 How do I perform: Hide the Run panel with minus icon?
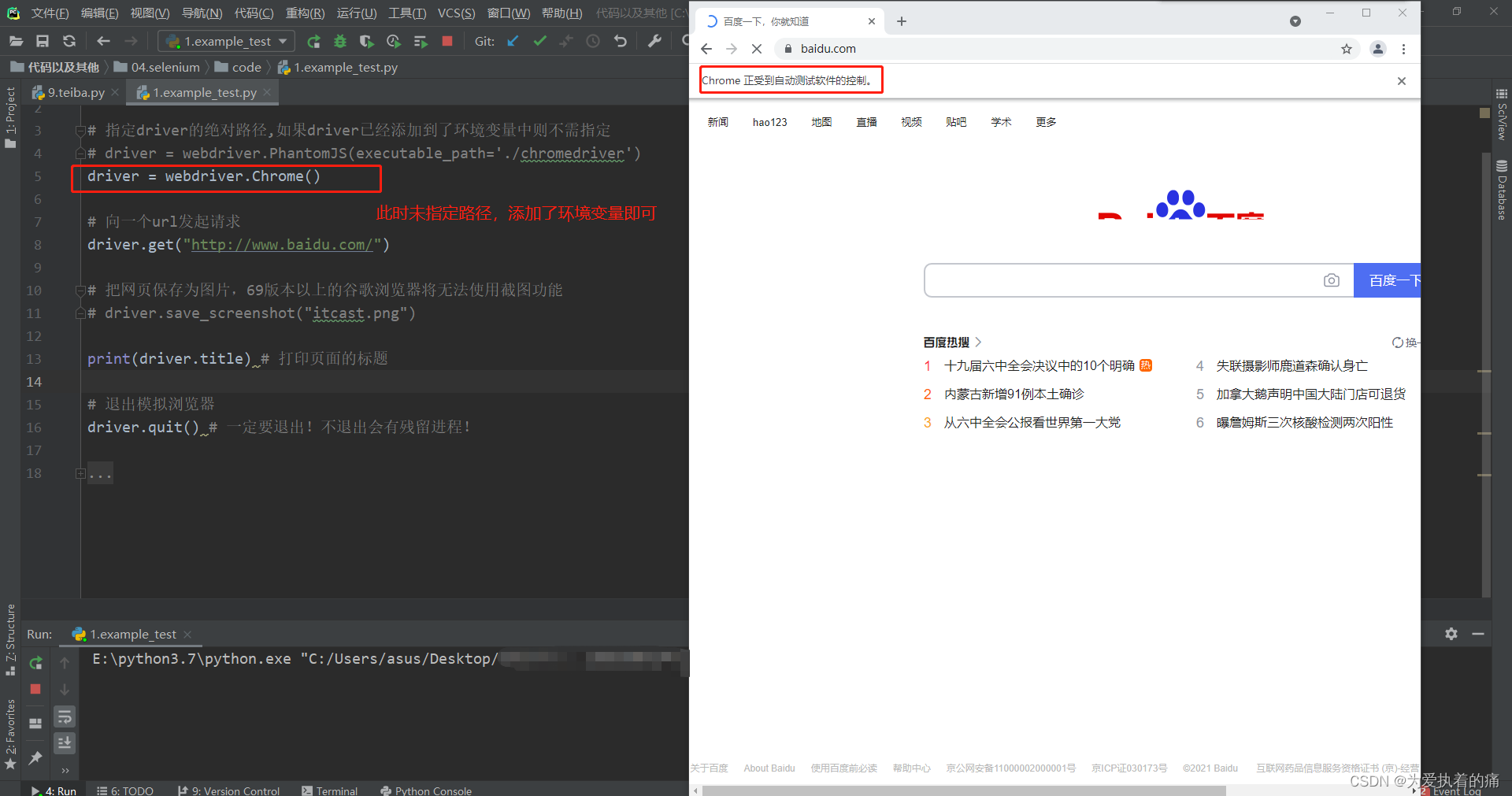coord(1478,634)
